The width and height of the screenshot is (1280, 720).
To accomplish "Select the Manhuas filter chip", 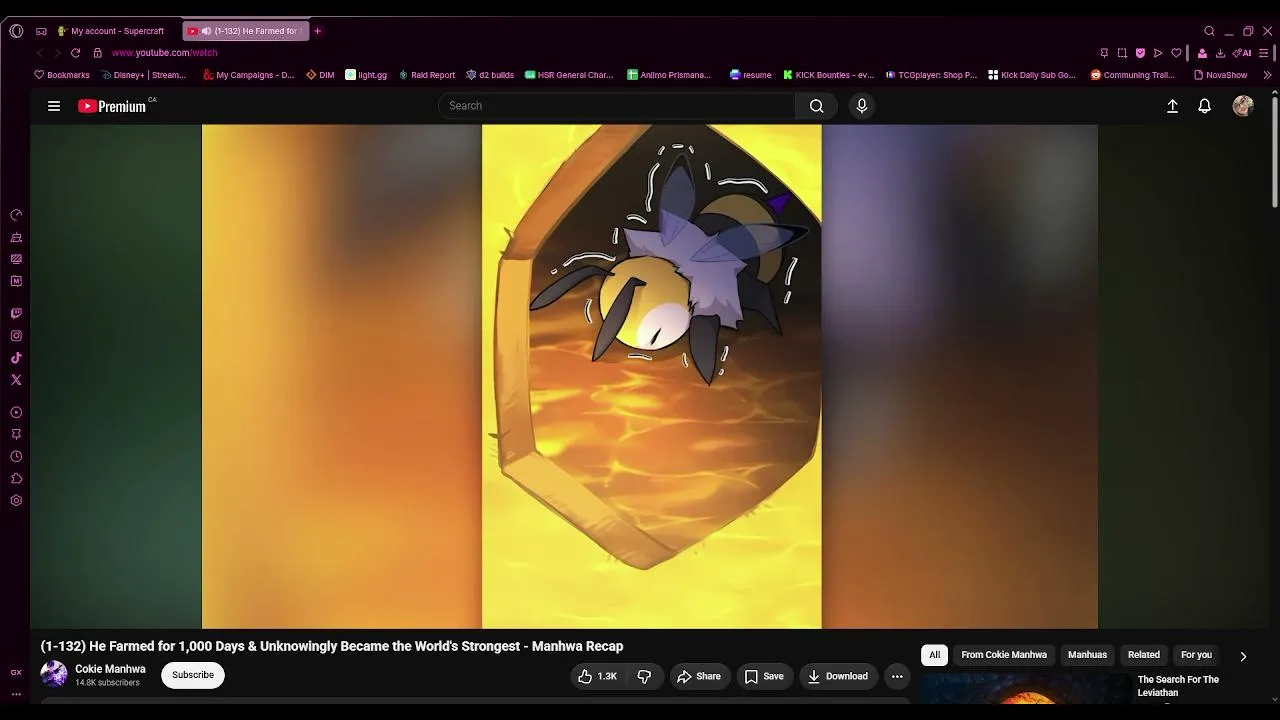I will click(1087, 656).
